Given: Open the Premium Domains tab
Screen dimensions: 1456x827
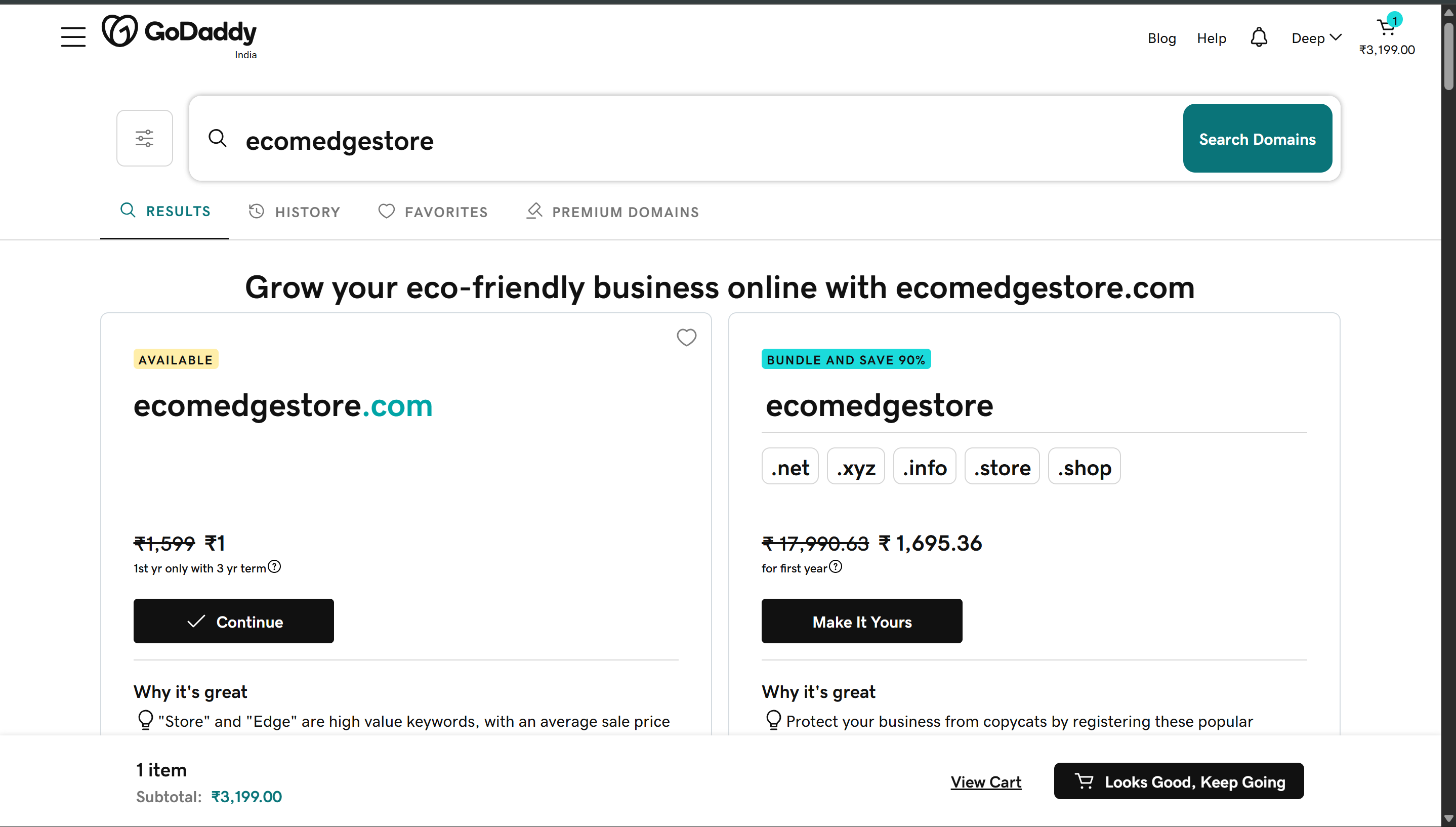Looking at the screenshot, I should [611, 211].
